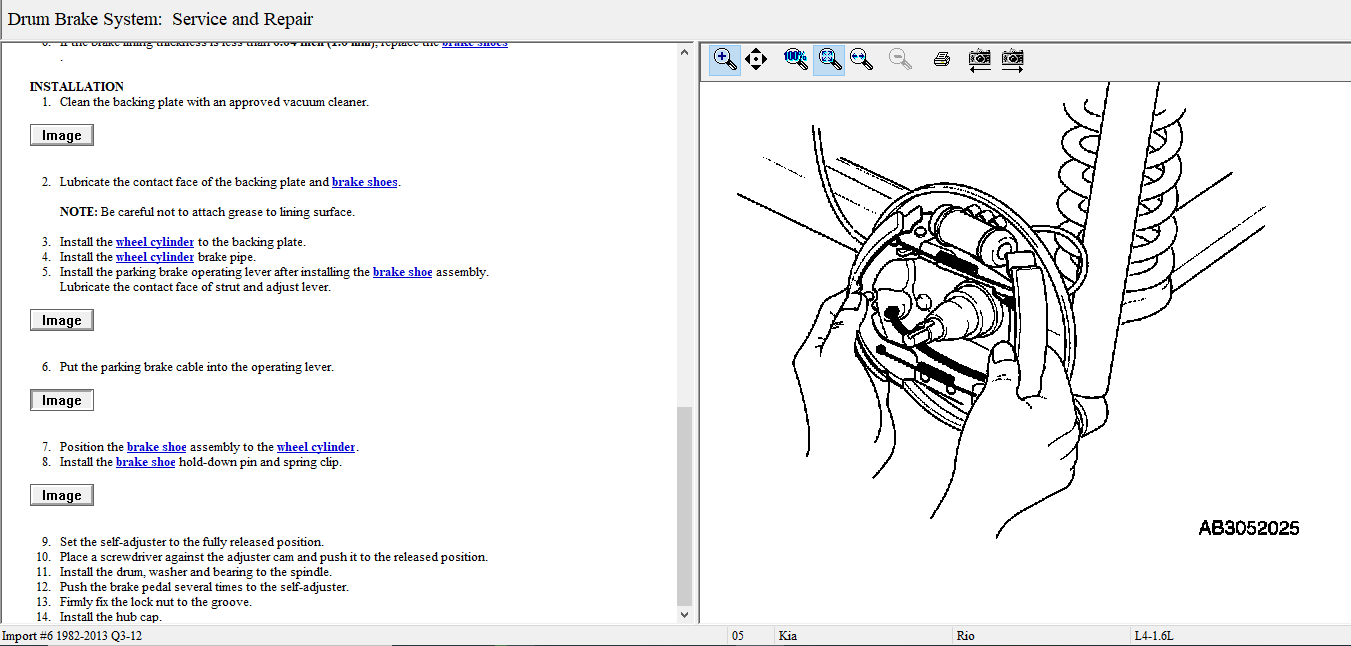Print the diagram with the printer icon
Viewport: 1351px width, 646px height.
click(x=941, y=59)
